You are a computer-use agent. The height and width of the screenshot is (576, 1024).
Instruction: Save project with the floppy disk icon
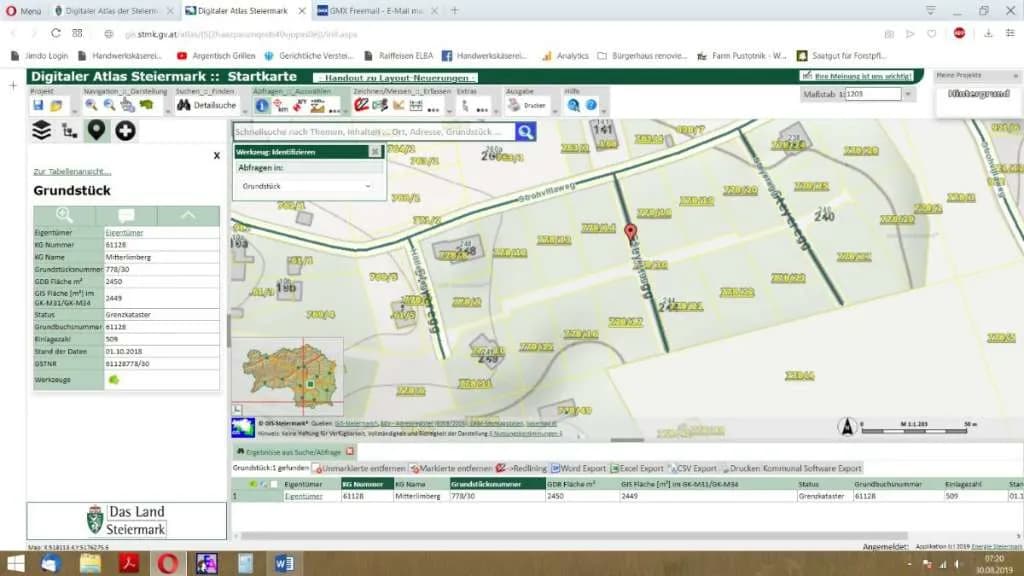click(38, 105)
